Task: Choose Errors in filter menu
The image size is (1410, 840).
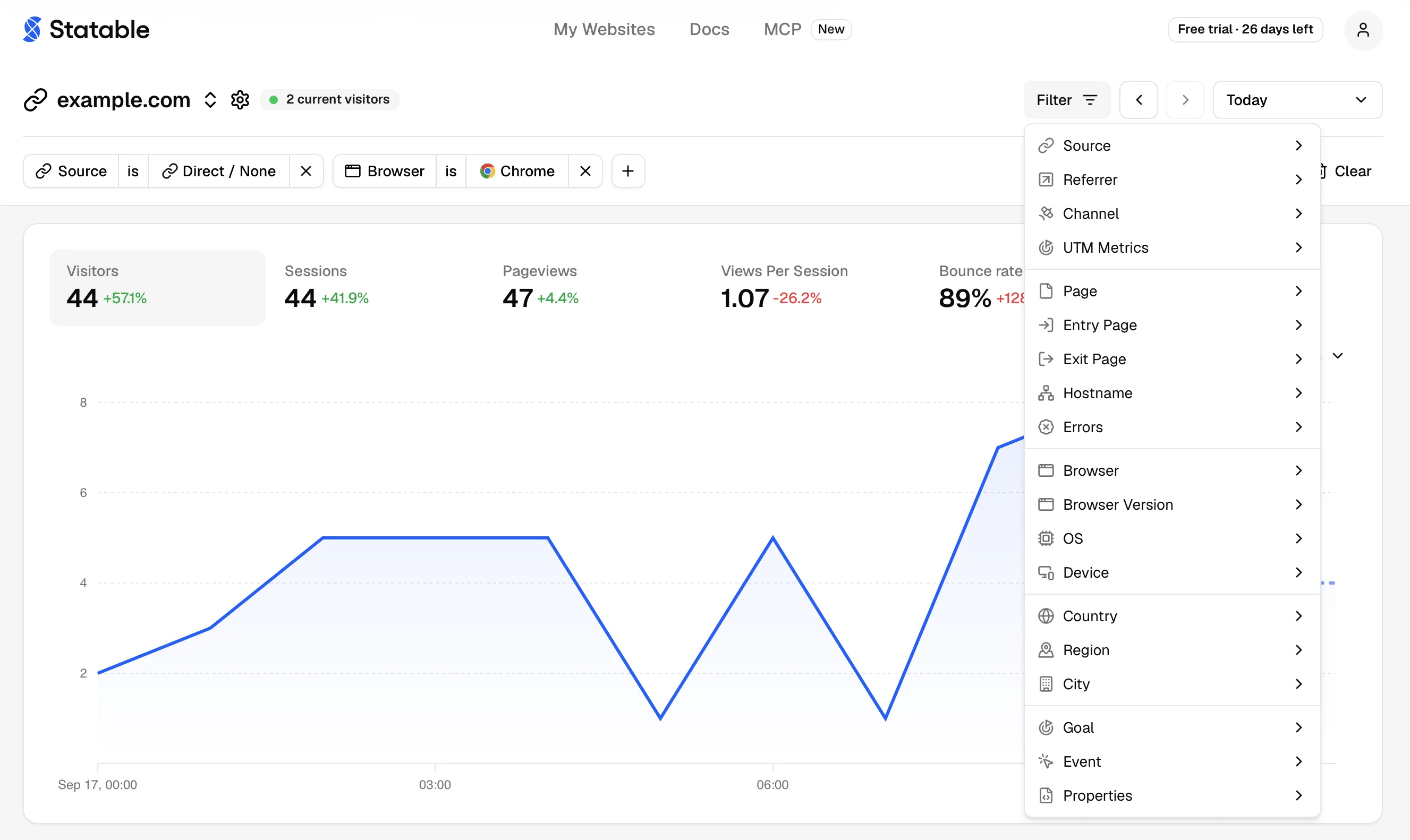Action: (1171, 427)
